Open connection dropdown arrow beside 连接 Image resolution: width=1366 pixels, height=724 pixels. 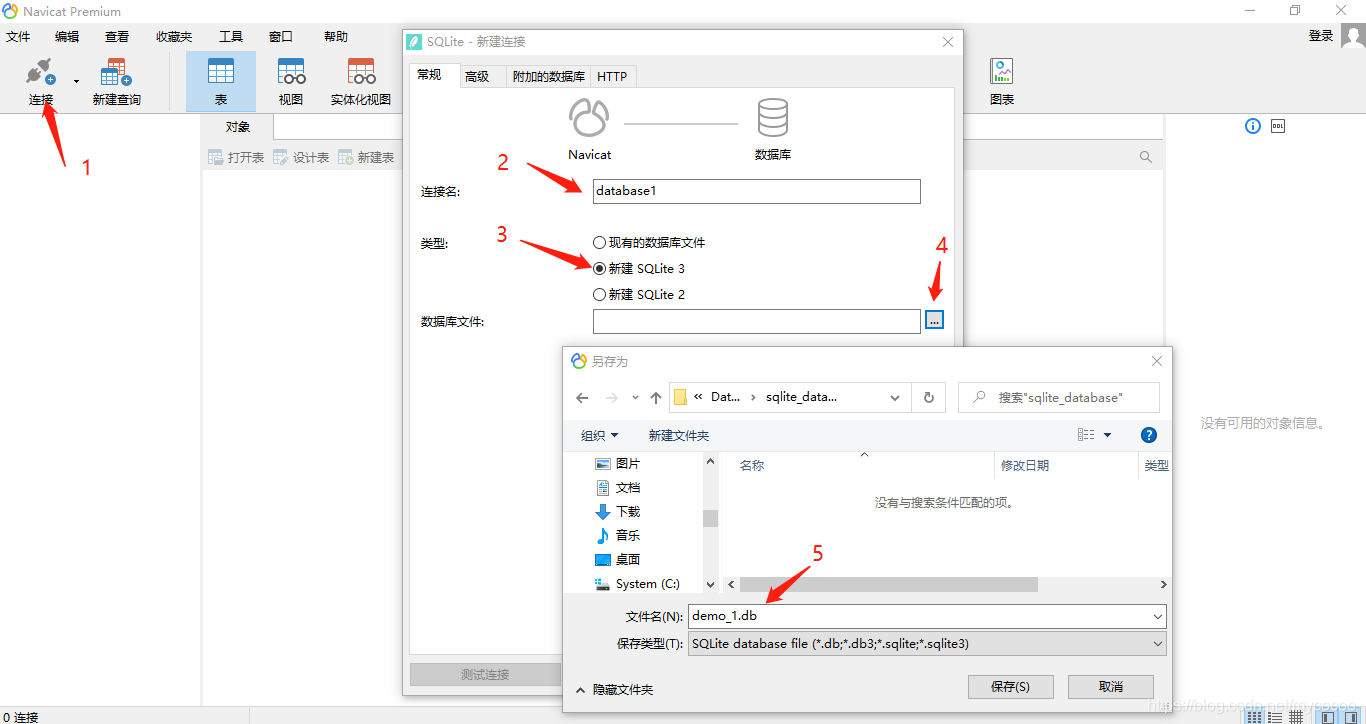(76, 81)
